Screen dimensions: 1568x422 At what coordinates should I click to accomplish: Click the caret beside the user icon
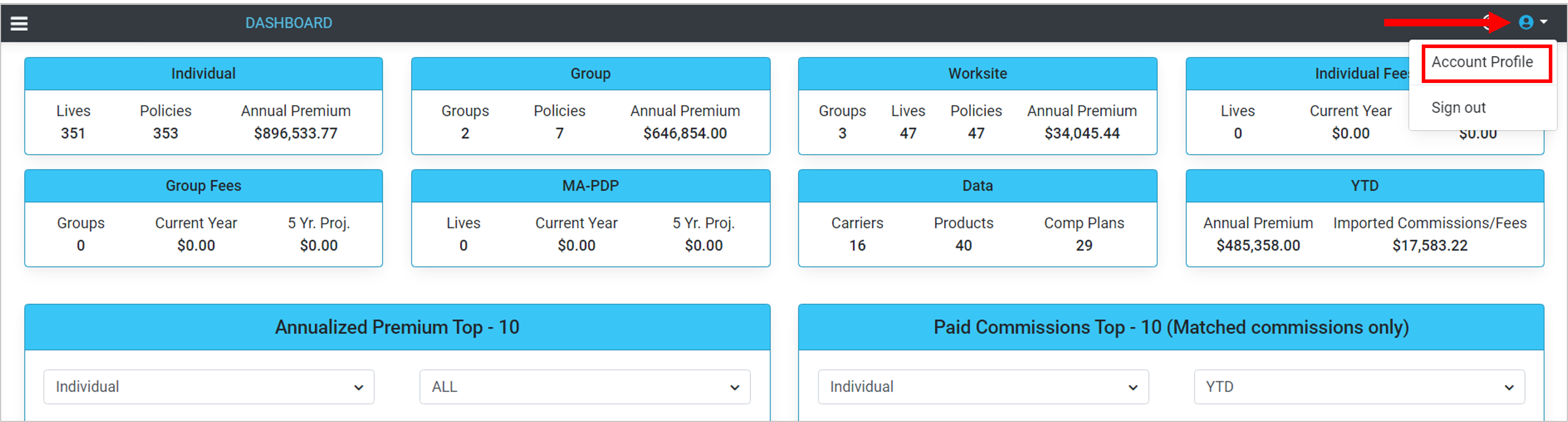(x=1544, y=22)
